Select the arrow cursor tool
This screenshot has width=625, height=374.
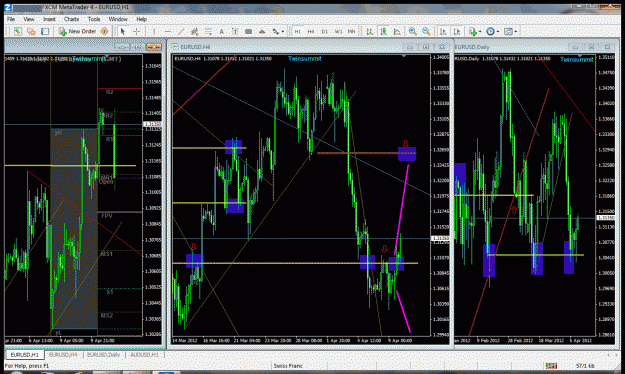123,31
